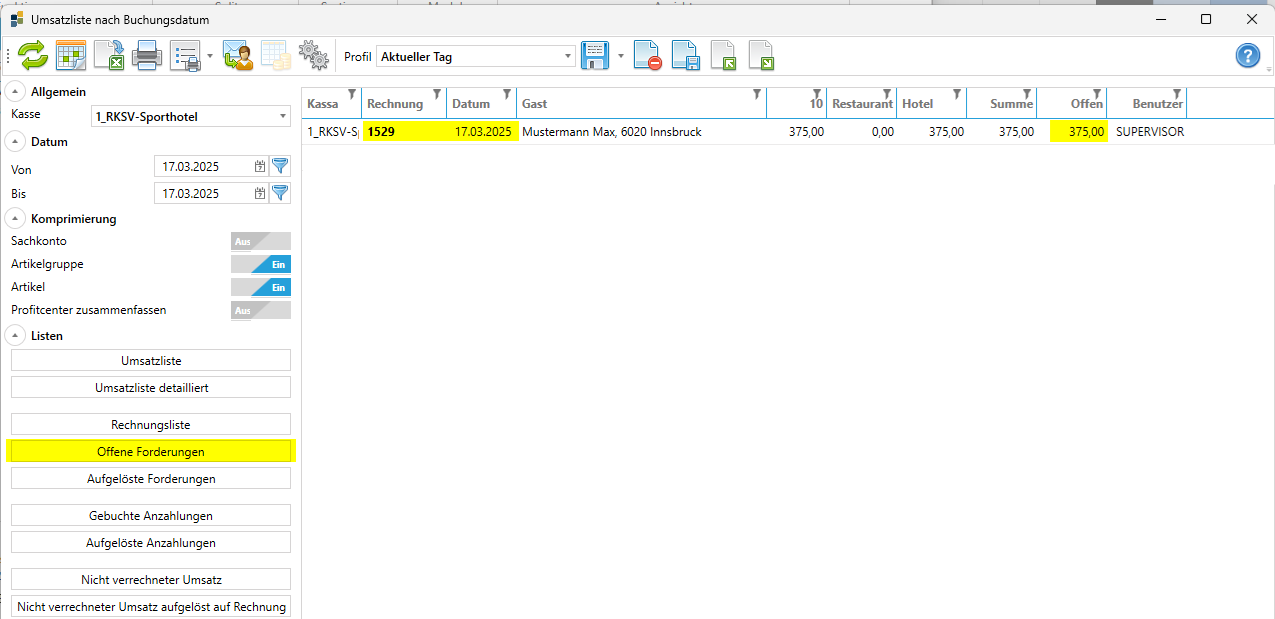Collapse the Komprimierung section
The image size is (1275, 619).
(x=16, y=218)
